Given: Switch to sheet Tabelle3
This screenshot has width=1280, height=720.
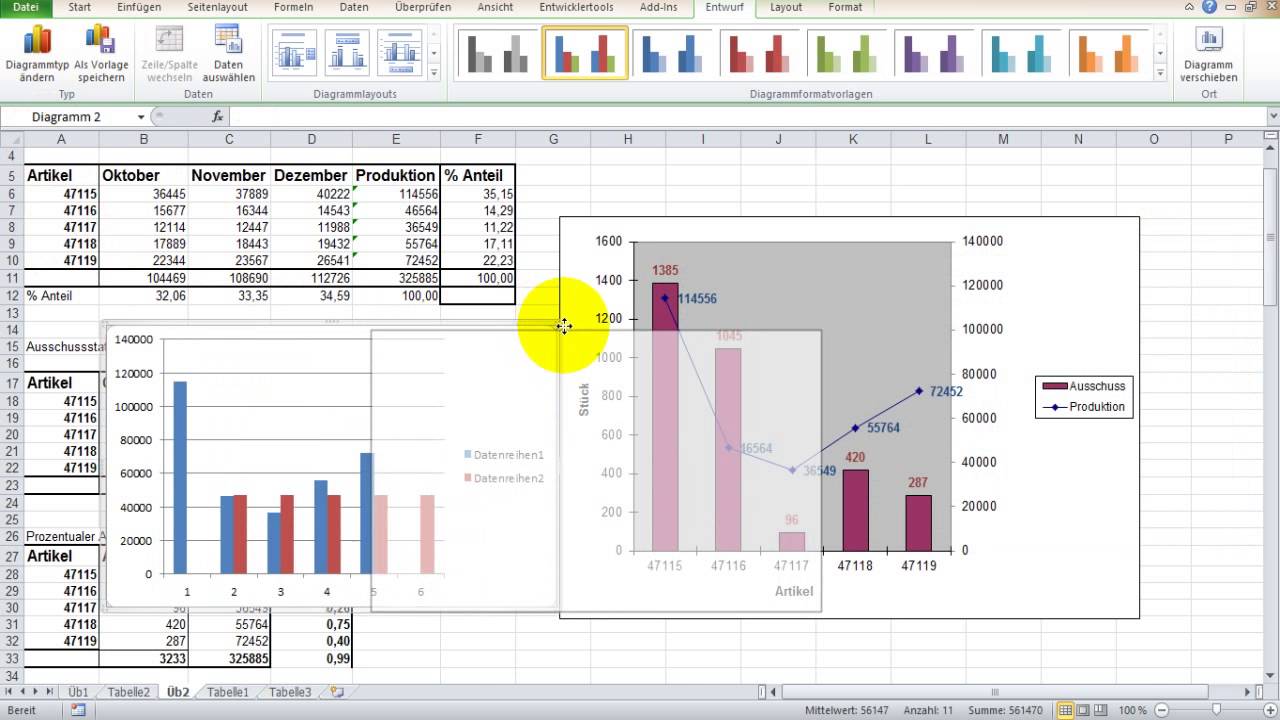Looking at the screenshot, I should (x=290, y=692).
